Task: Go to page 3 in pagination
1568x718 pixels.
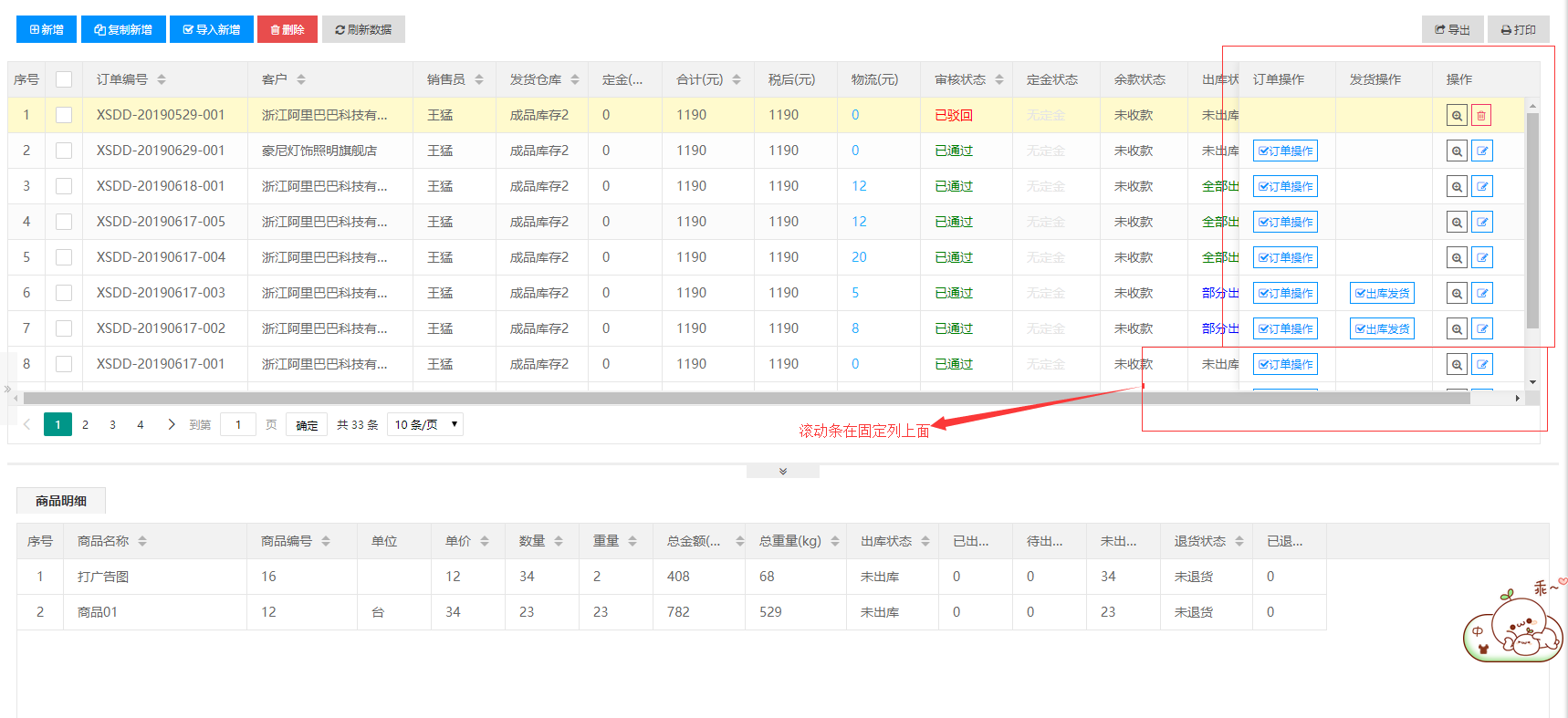Action: click(x=112, y=425)
